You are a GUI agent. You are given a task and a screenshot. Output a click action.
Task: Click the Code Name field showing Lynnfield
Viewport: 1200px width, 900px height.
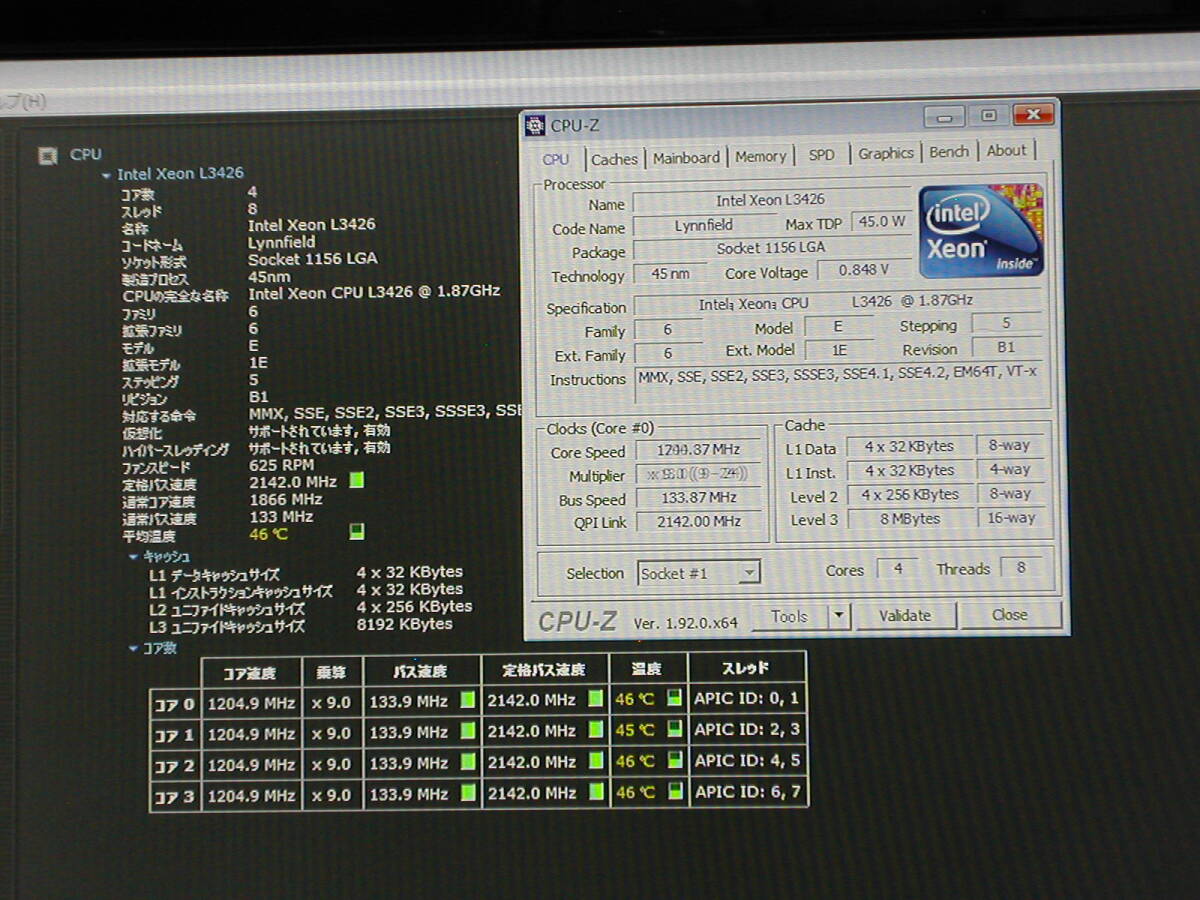point(703,226)
